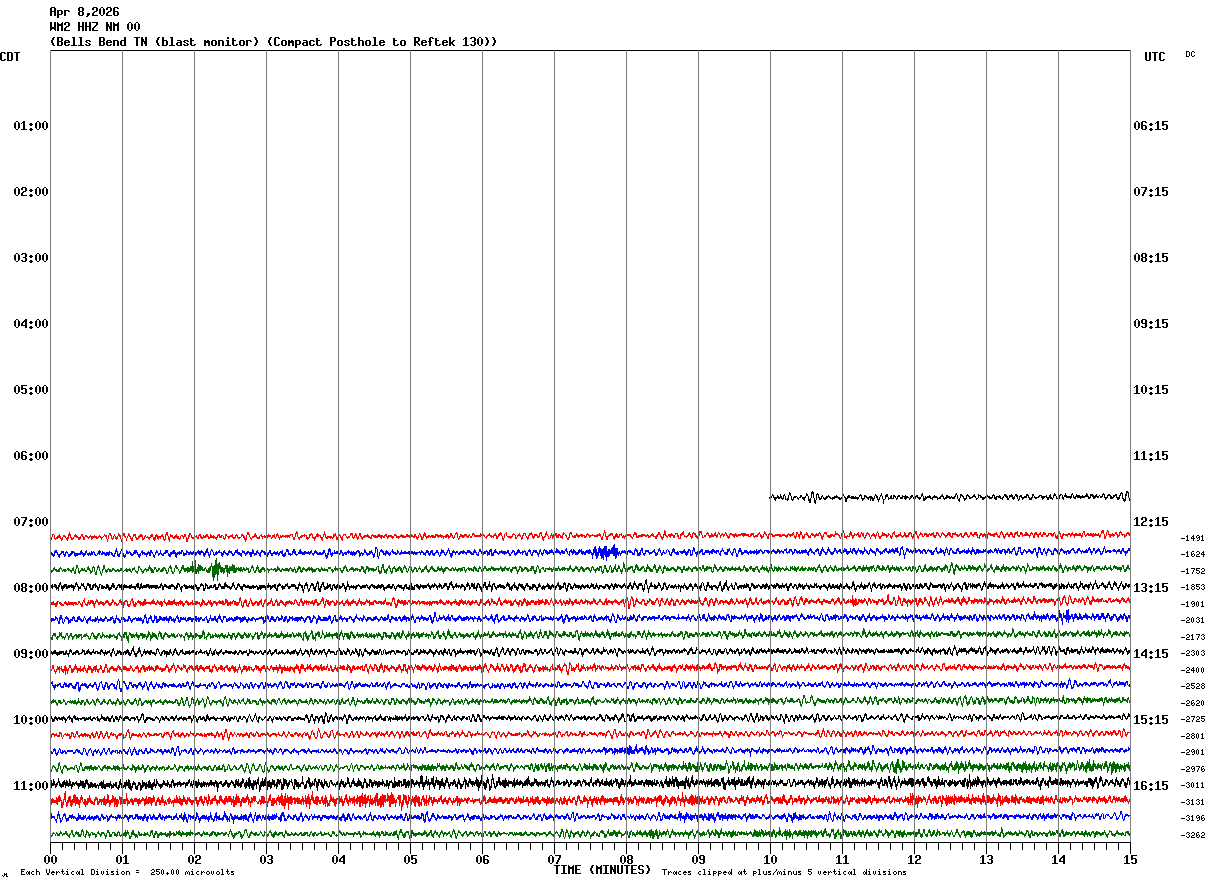Click the DC offset value -1853

click(1193, 587)
